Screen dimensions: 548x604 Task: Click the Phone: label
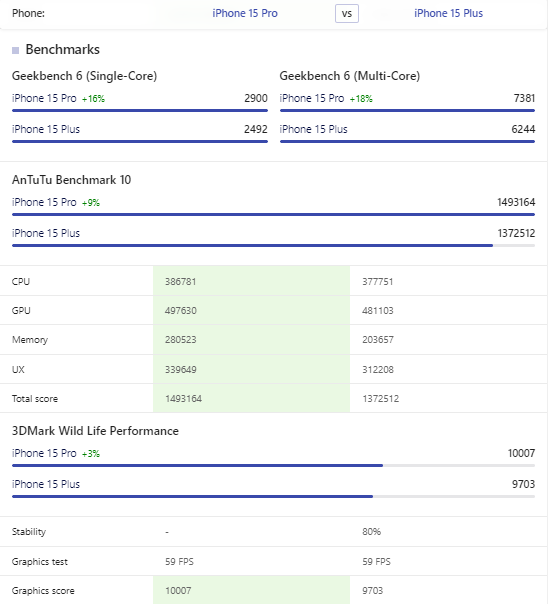pyautogui.click(x=28, y=13)
